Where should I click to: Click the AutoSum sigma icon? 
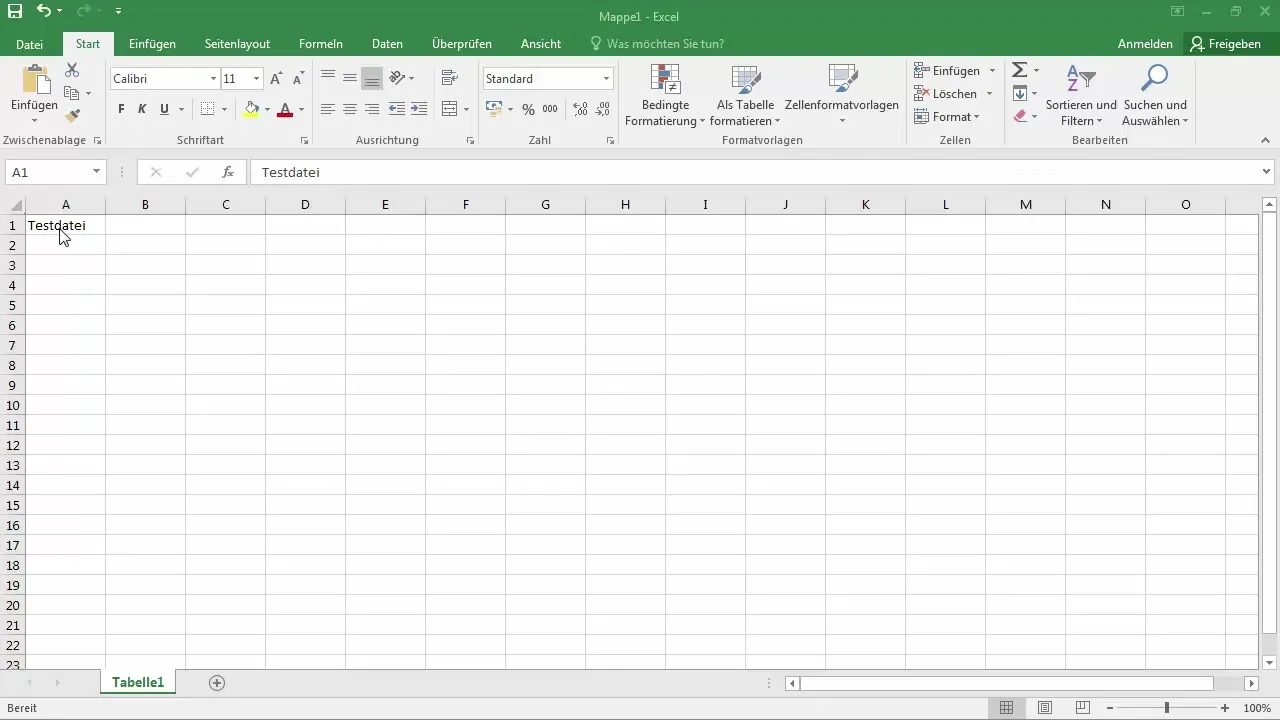(x=1019, y=70)
